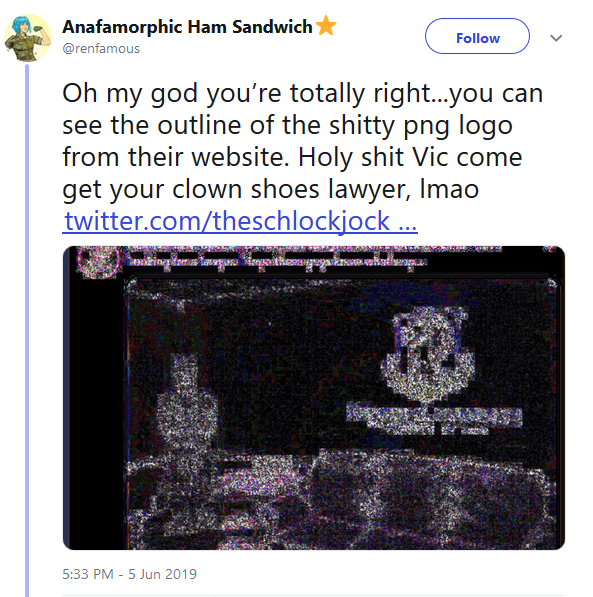593x597 pixels.
Task: Open the twitter.com/theschlockjock quoted tweet link
Action: (x=240, y=221)
